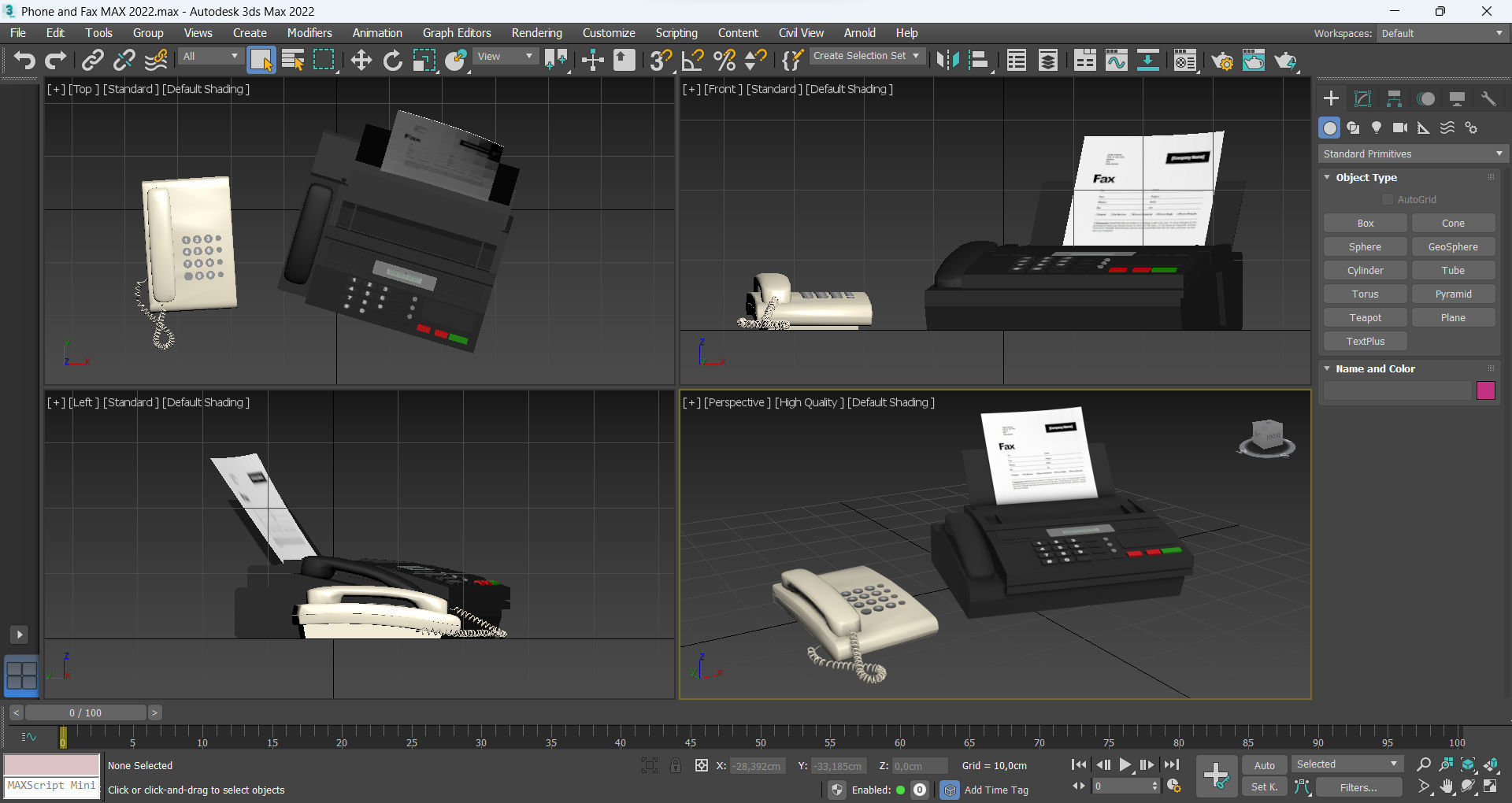Open the reference coordinate View dropdown
Screen dimensions: 1512x803
(x=506, y=57)
